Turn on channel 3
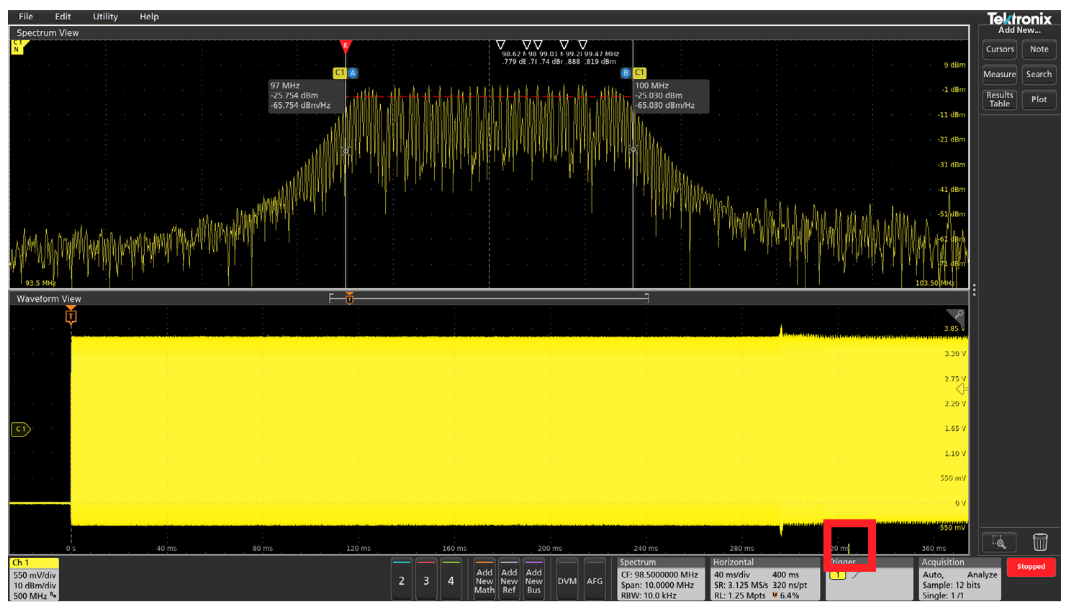The image size is (1068, 607). click(x=426, y=579)
